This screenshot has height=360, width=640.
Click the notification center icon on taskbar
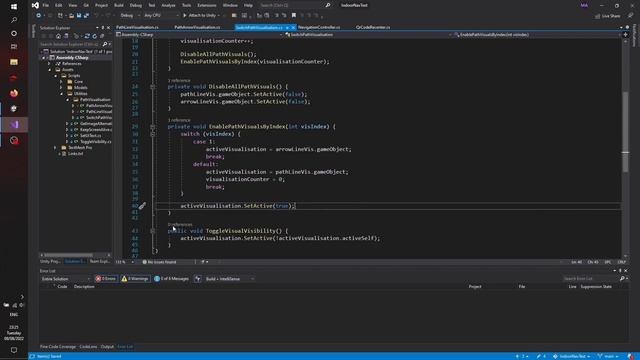click(x=14, y=350)
